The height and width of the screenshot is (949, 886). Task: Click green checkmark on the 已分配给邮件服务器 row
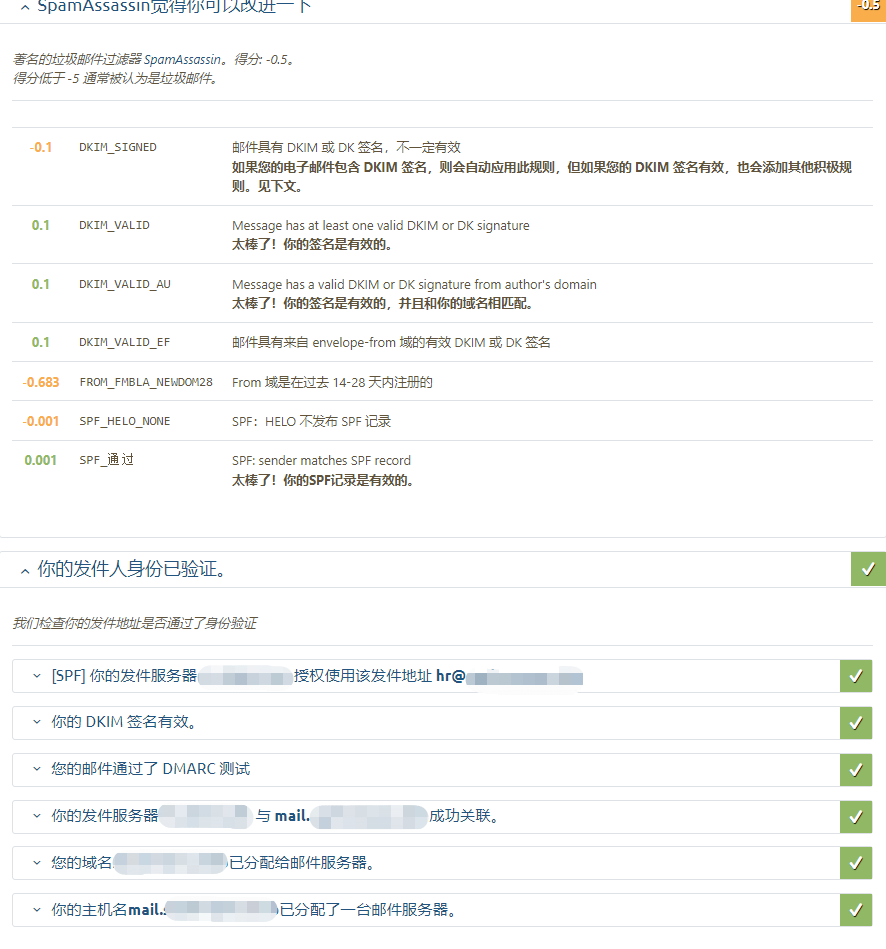[x=856, y=863]
